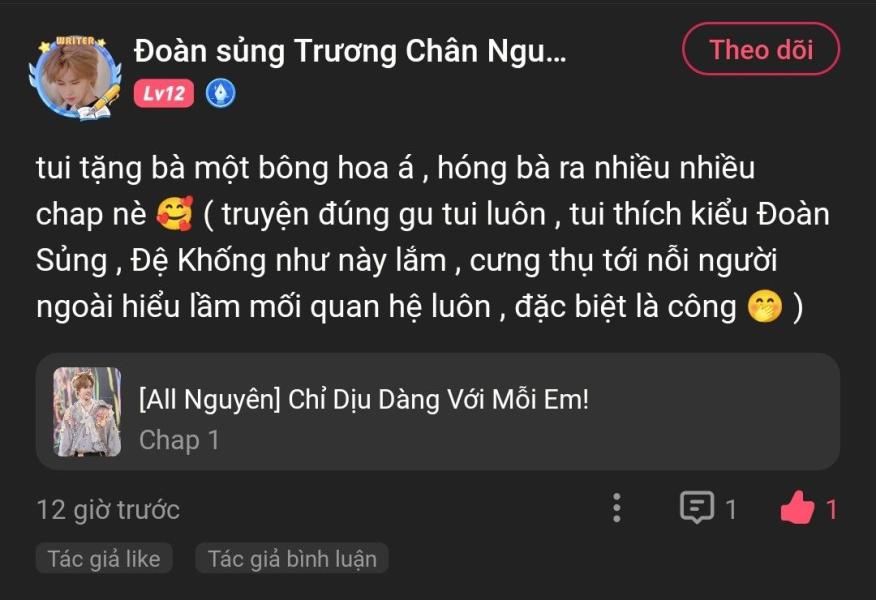Click the Theo dõi follow button
This screenshot has height=600, width=876.
761,49
